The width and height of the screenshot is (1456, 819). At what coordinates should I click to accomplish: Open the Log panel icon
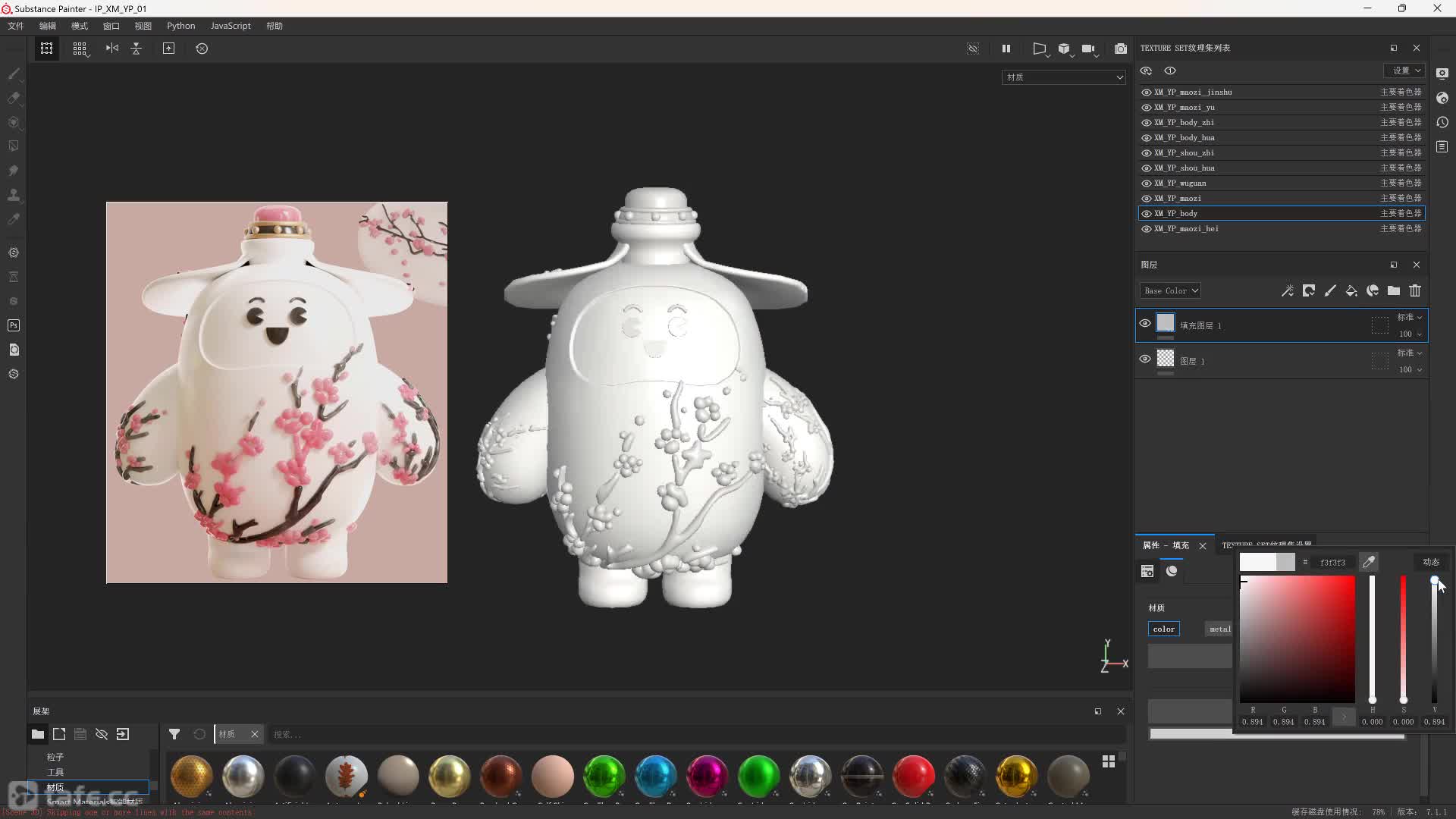[1442, 146]
